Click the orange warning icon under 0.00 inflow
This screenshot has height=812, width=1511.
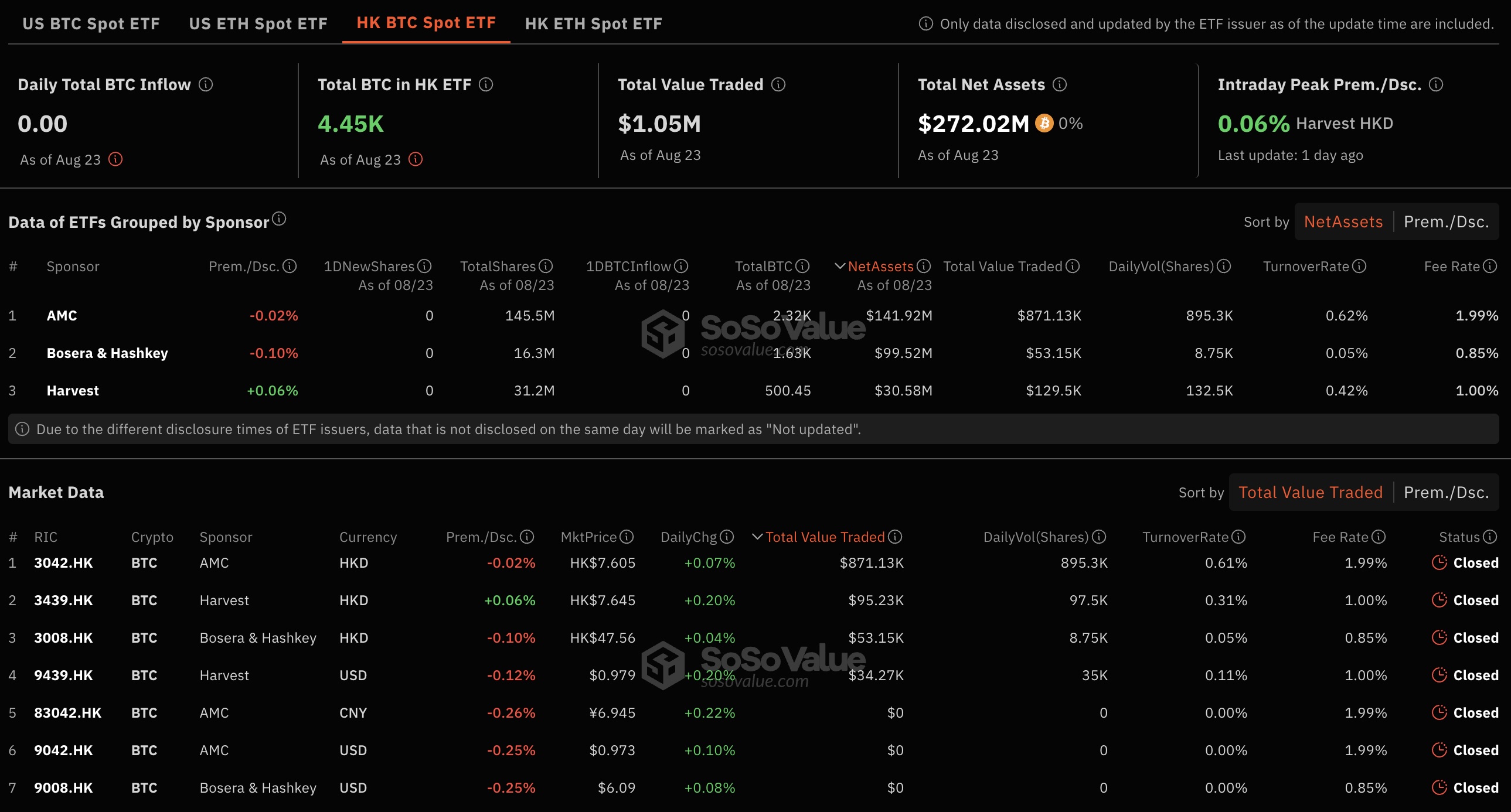pos(115,159)
